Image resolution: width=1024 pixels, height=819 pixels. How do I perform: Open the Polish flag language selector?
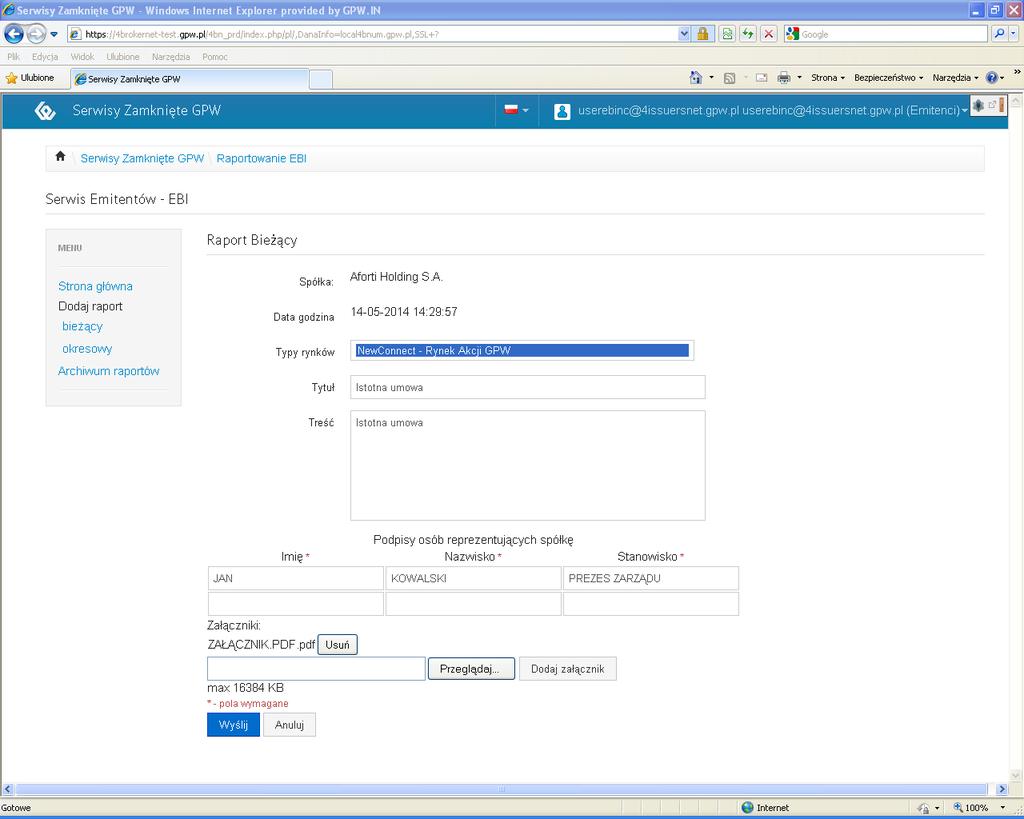pyautogui.click(x=516, y=110)
